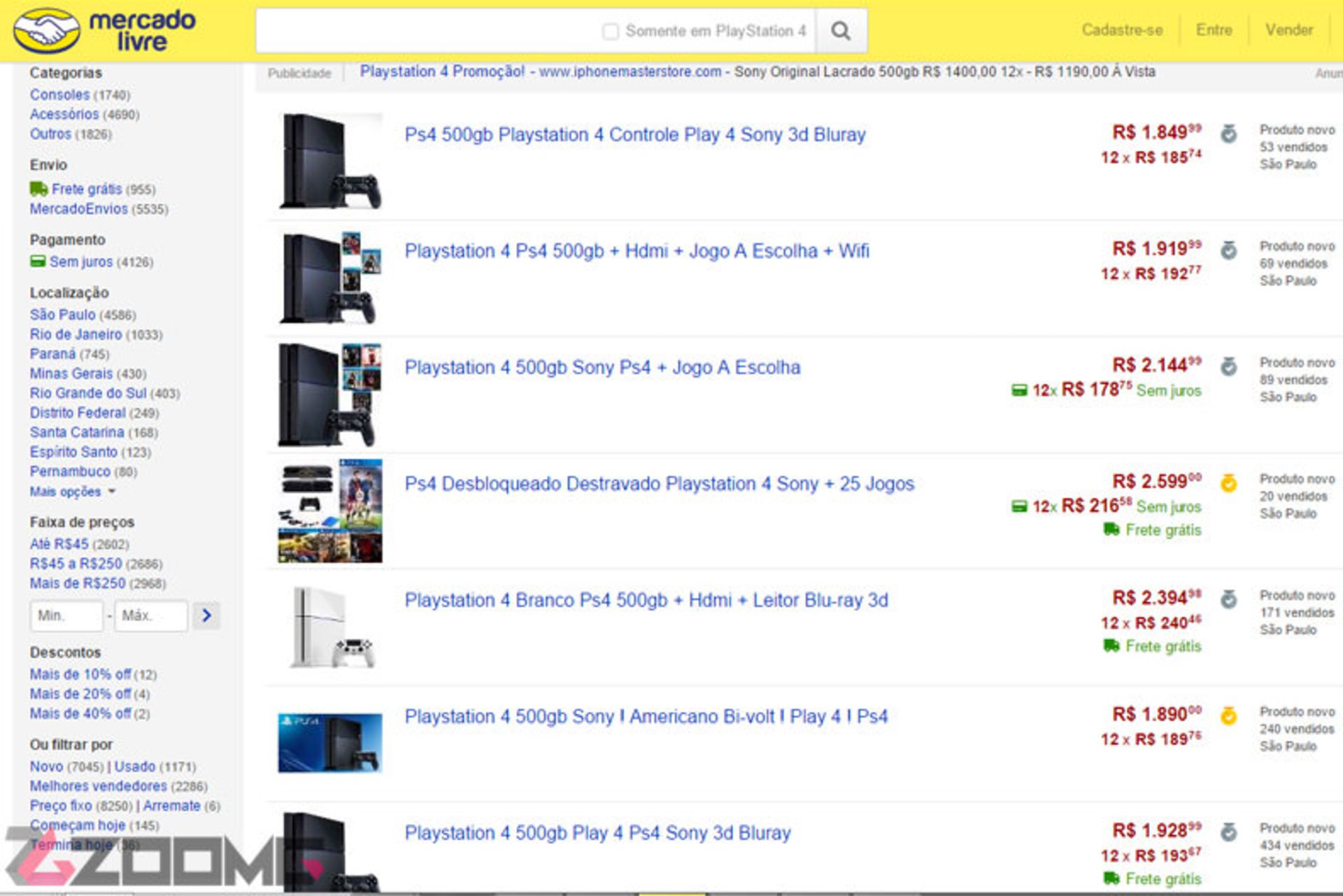Viewport: 1343px width, 896px height.
Task: Filter by Usado condition
Action: pos(135,767)
